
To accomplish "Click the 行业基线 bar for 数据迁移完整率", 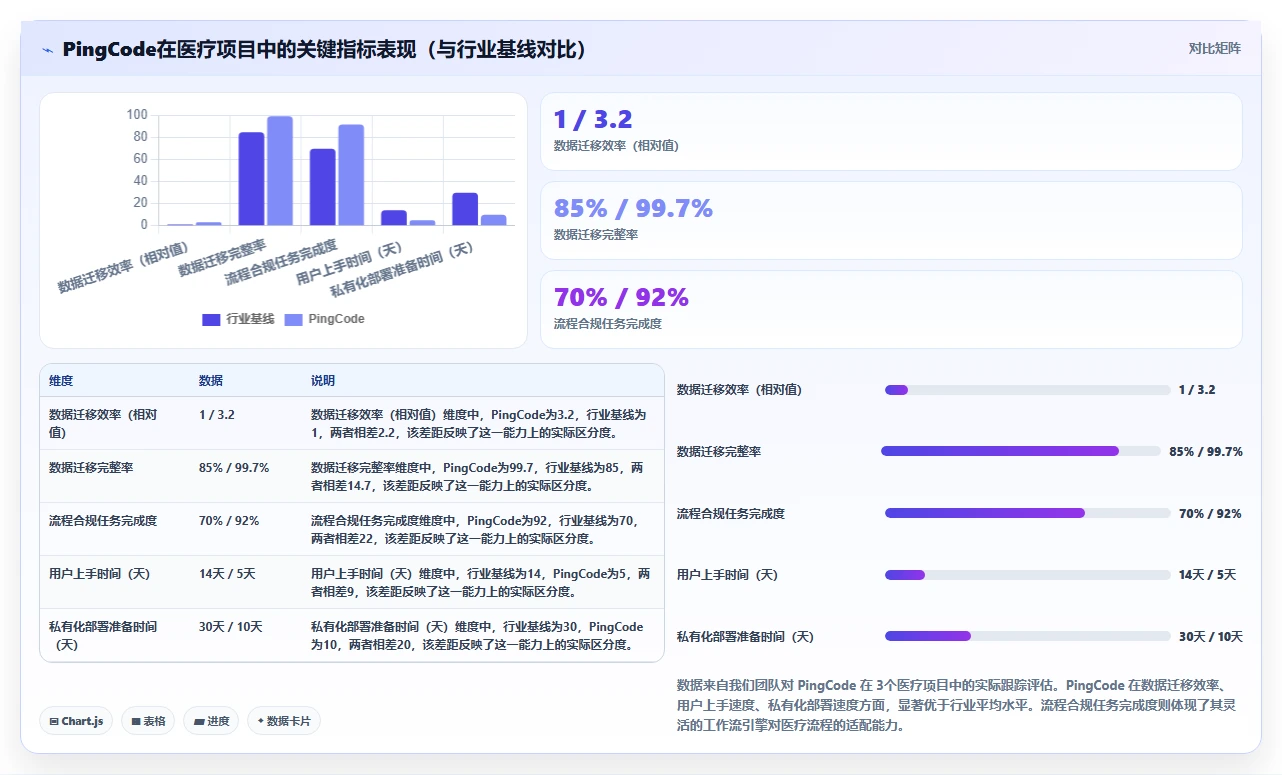I will (251, 179).
